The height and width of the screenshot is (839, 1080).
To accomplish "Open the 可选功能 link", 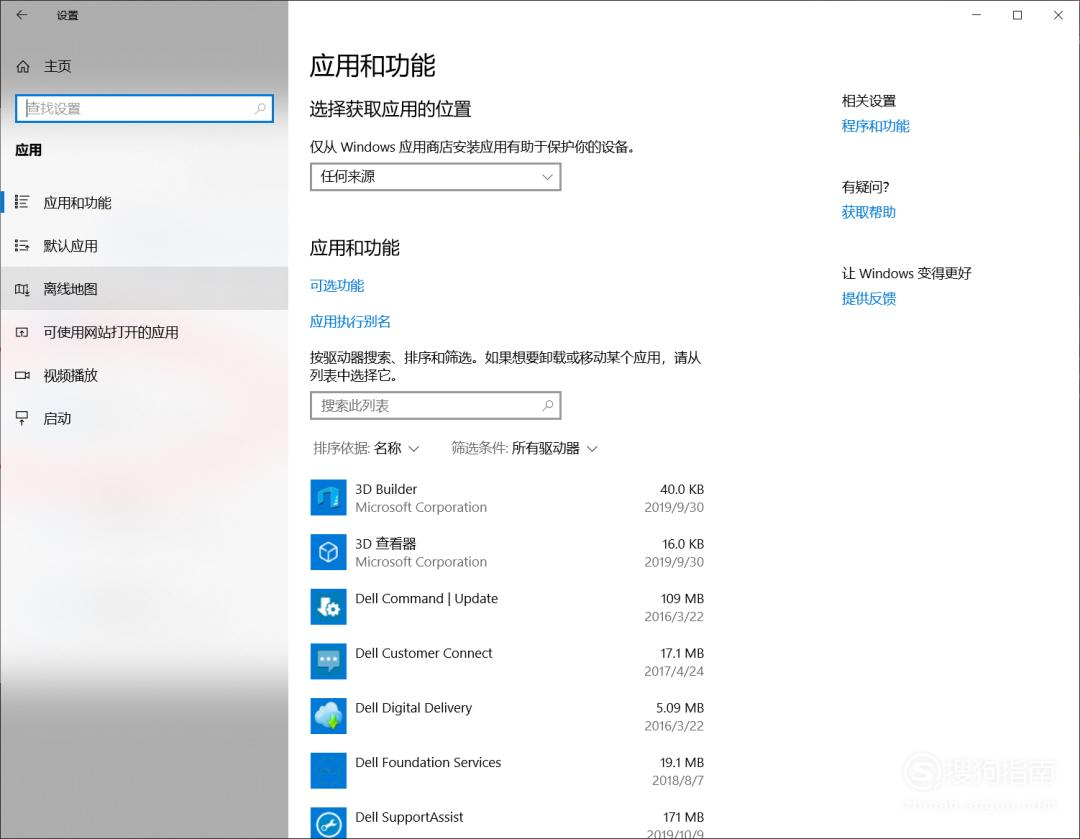I will point(337,285).
